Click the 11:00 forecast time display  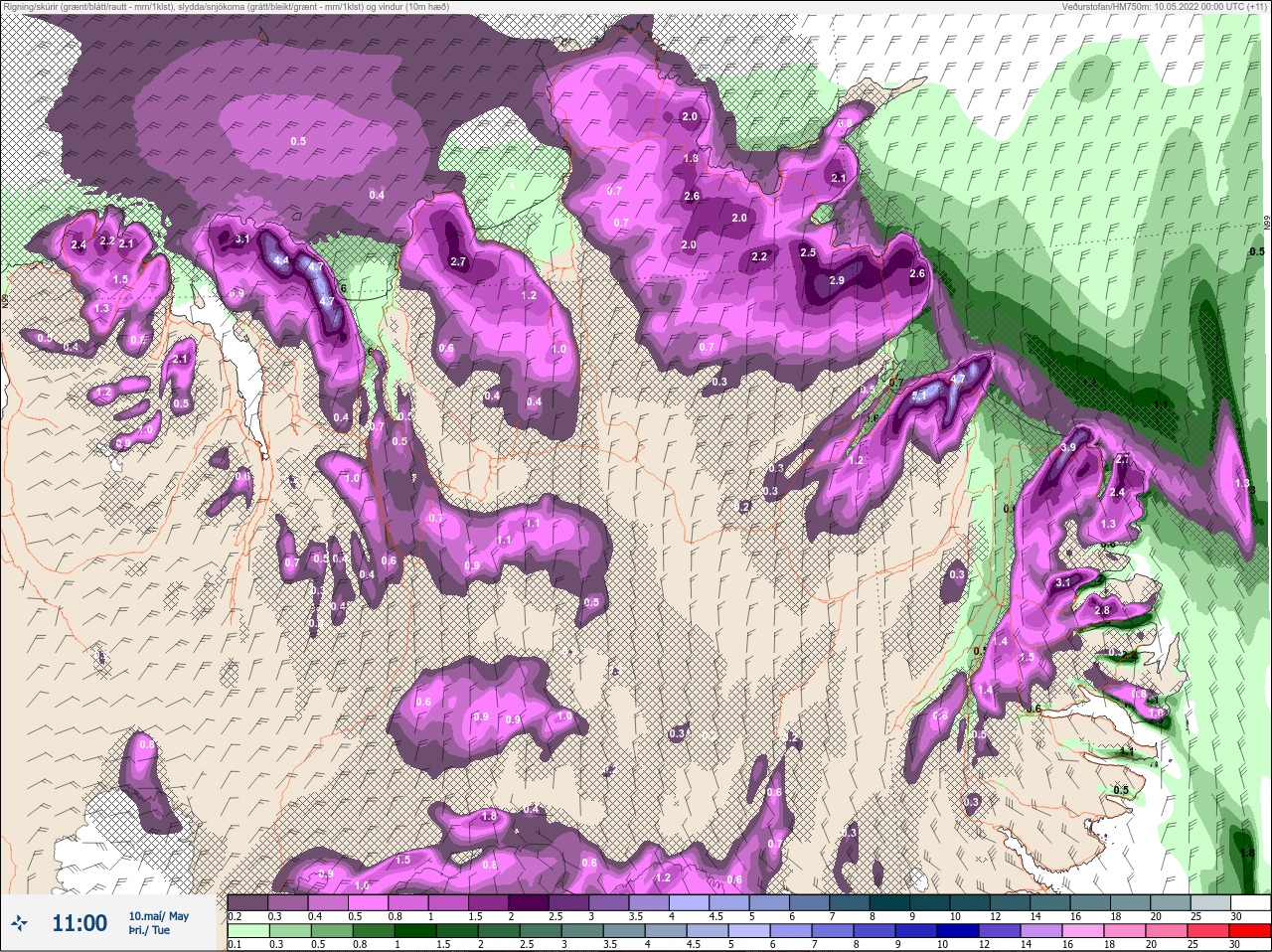click(79, 923)
